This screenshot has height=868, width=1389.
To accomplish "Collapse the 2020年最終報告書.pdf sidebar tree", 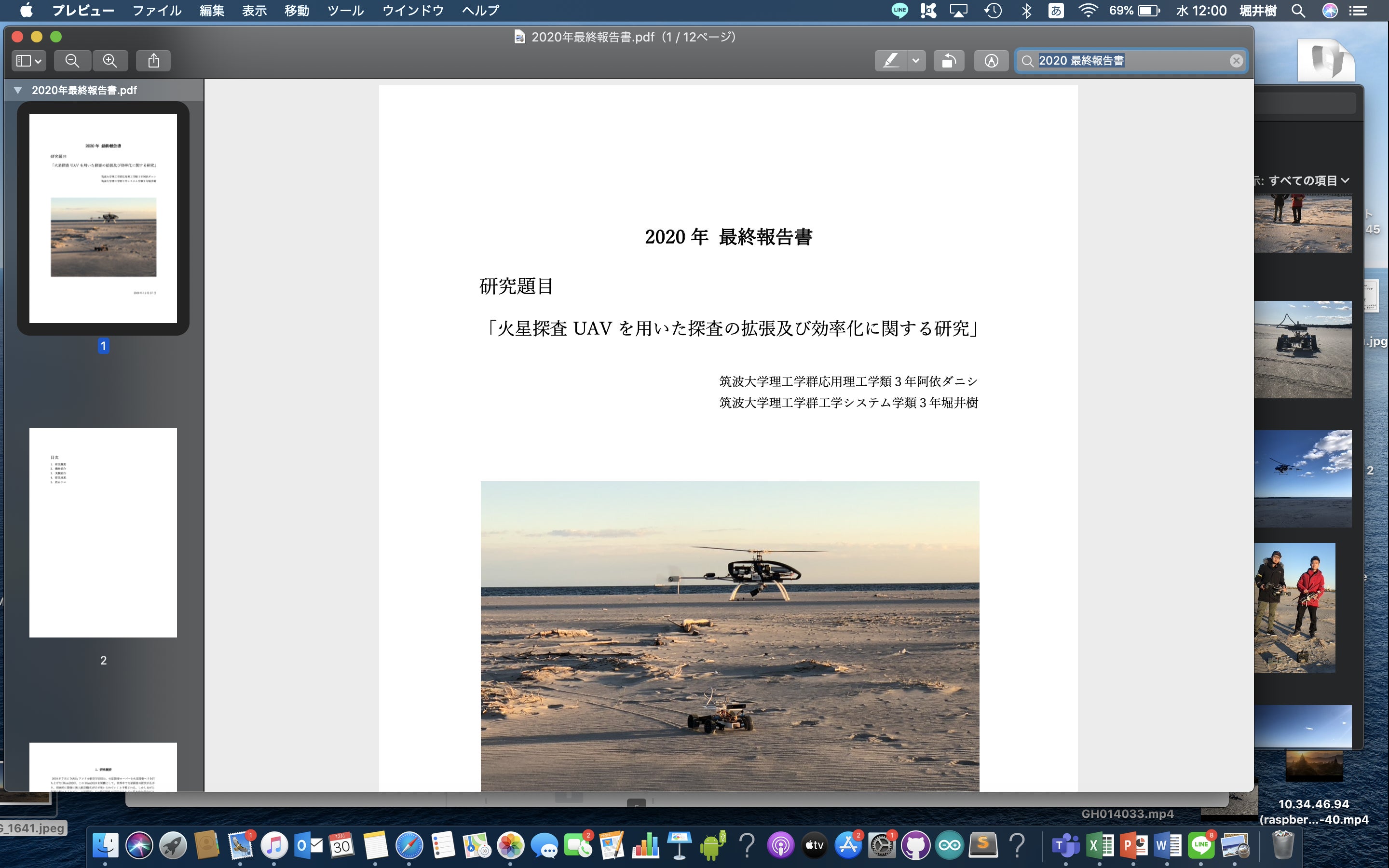I will 18,90.
